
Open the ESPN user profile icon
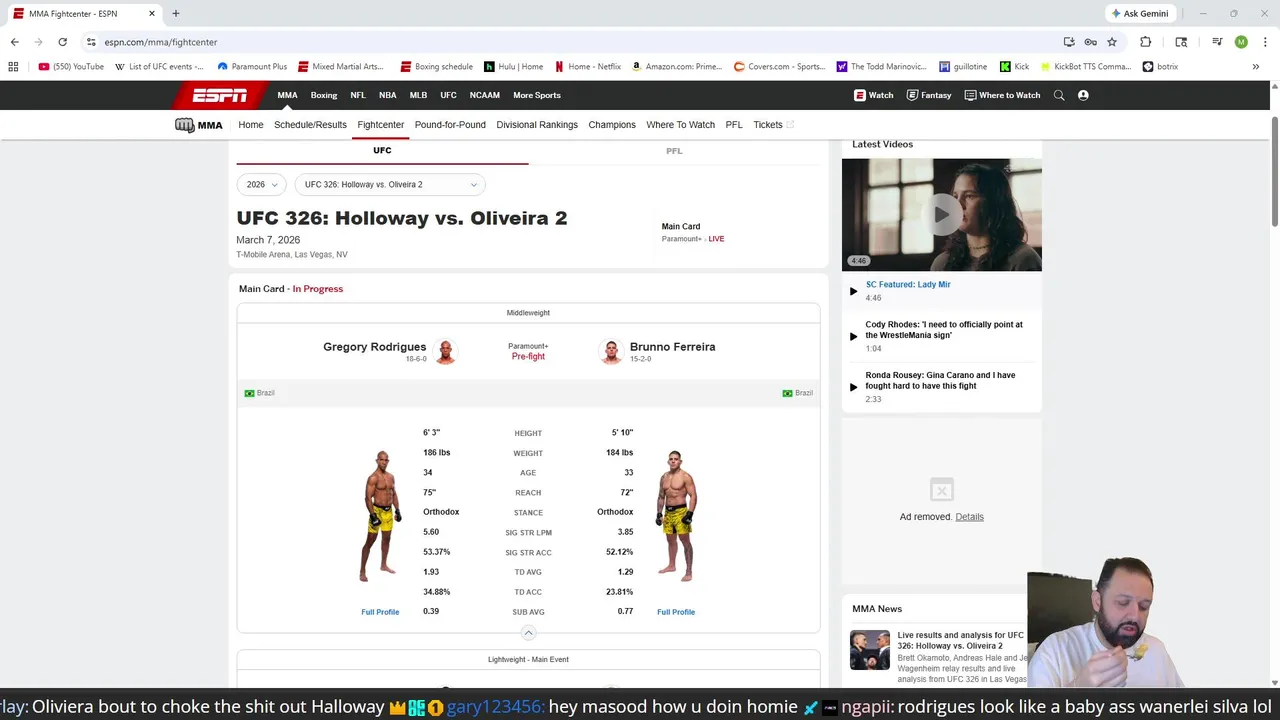[1083, 95]
